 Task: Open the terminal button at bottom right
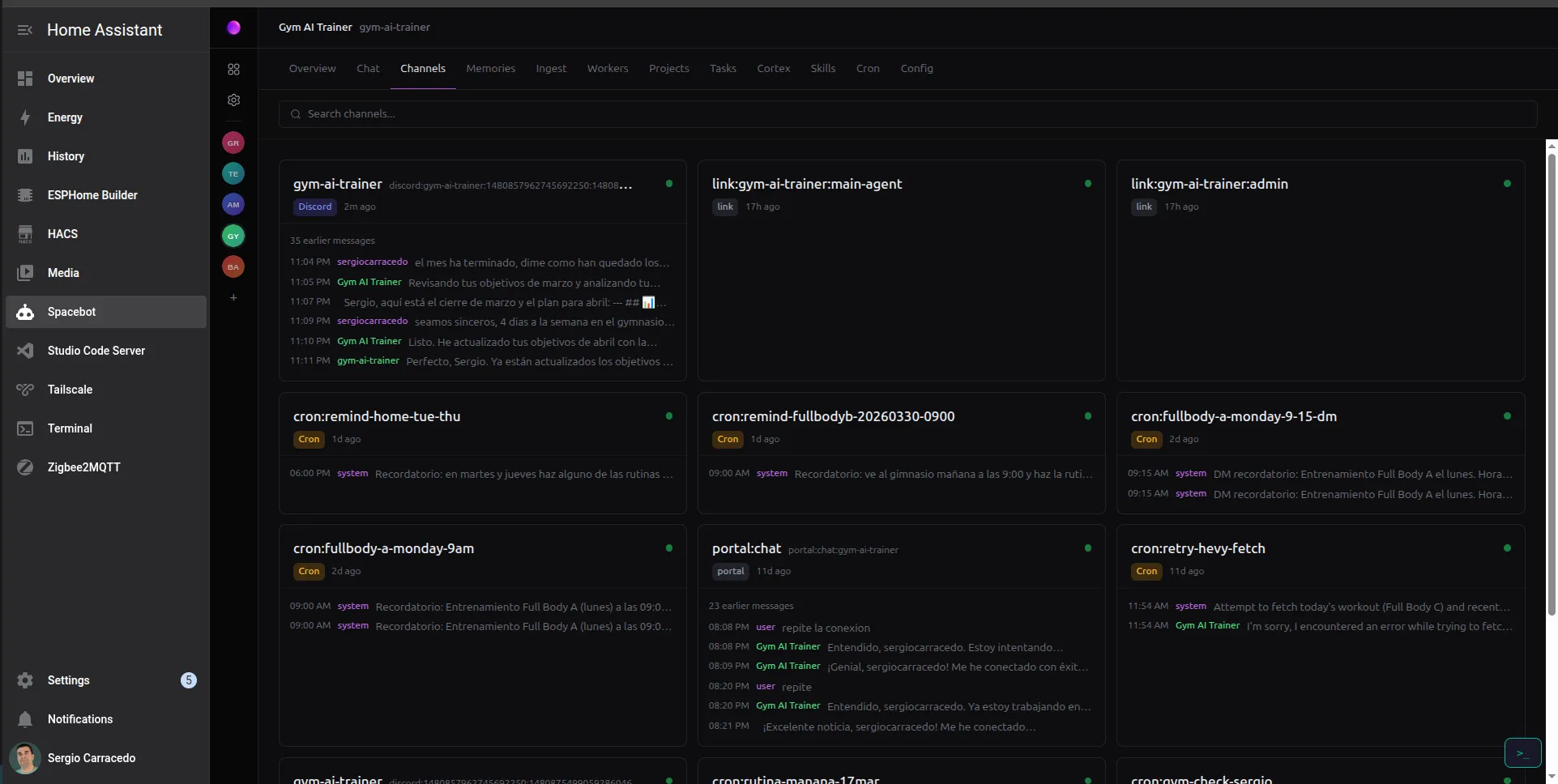[1522, 753]
